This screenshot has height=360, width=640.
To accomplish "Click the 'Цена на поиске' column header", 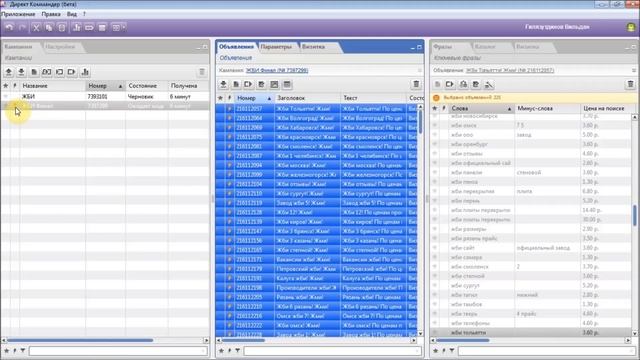I will [606, 109].
